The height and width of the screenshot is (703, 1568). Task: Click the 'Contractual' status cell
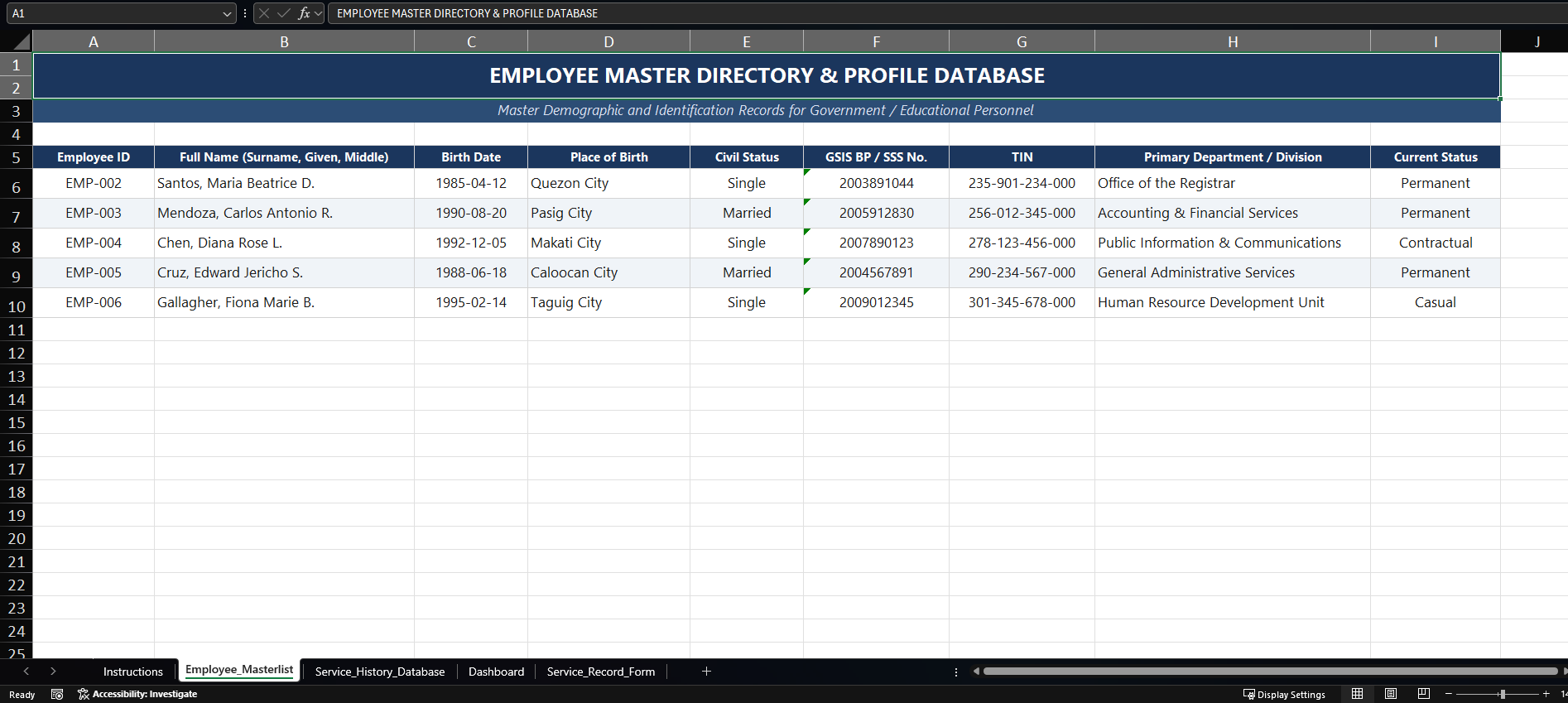click(1436, 243)
